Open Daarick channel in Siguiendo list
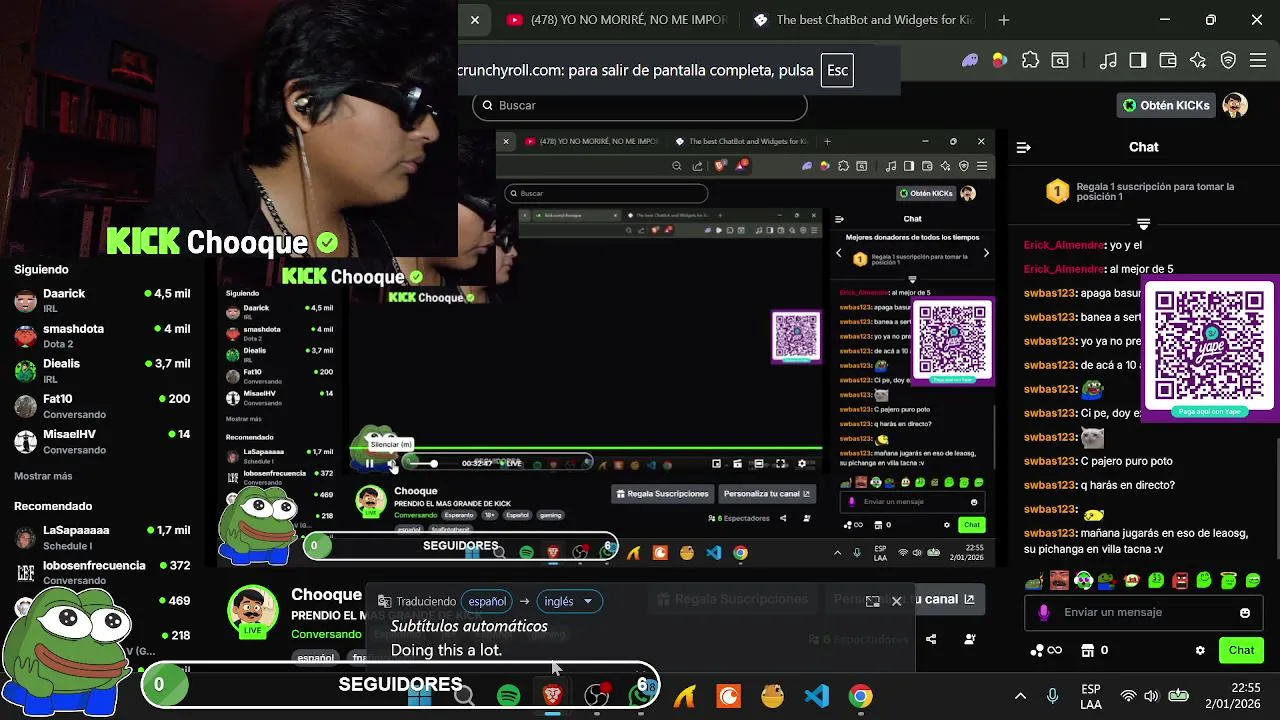Image resolution: width=1280 pixels, height=720 pixels. tap(102, 300)
